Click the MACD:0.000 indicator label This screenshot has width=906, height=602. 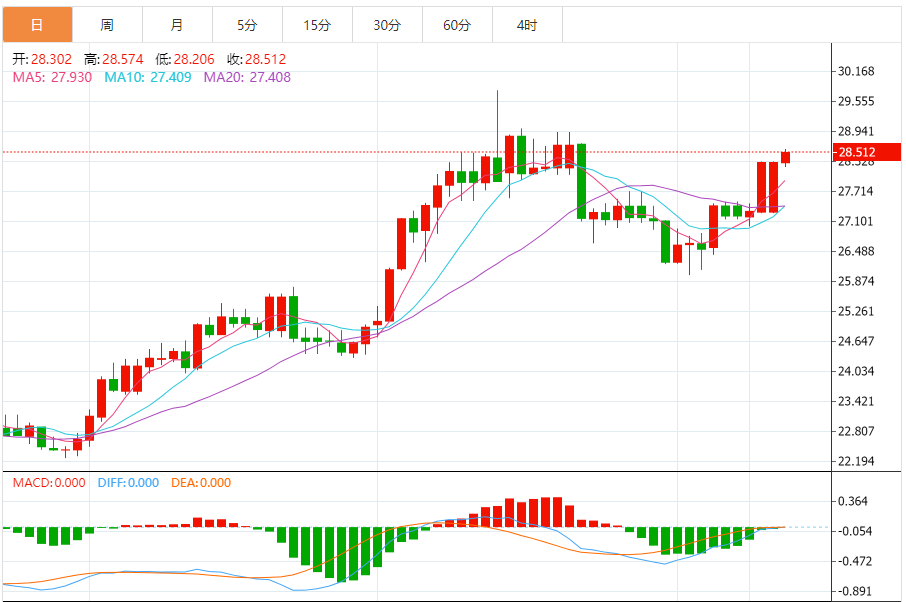pos(49,483)
